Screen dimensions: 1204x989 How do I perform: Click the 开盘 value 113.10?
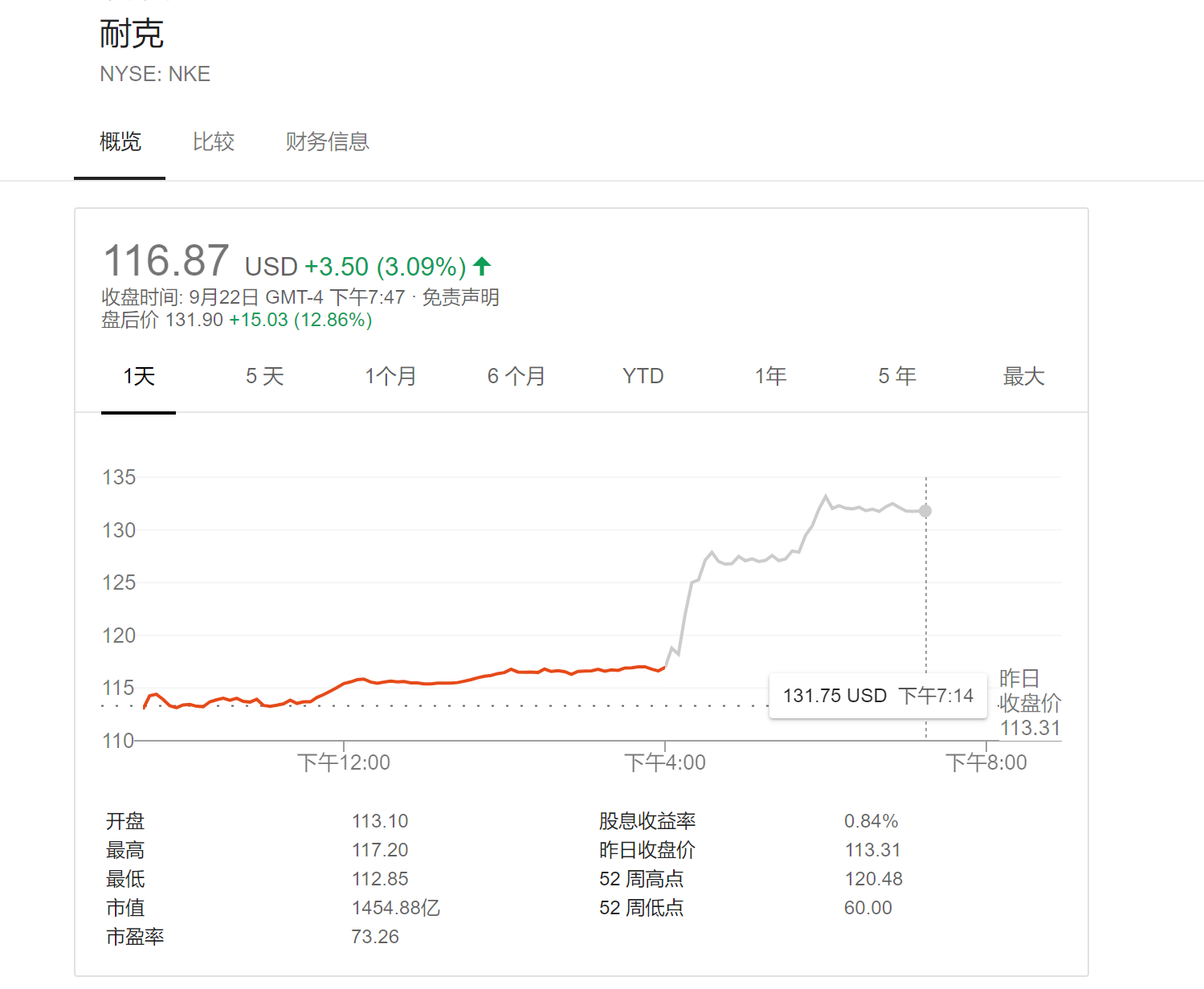(380, 821)
